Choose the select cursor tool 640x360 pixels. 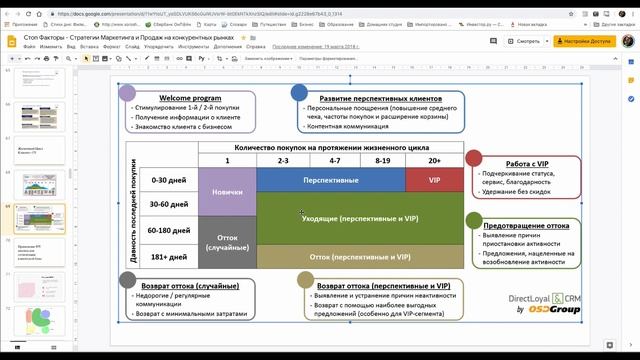tap(86, 59)
